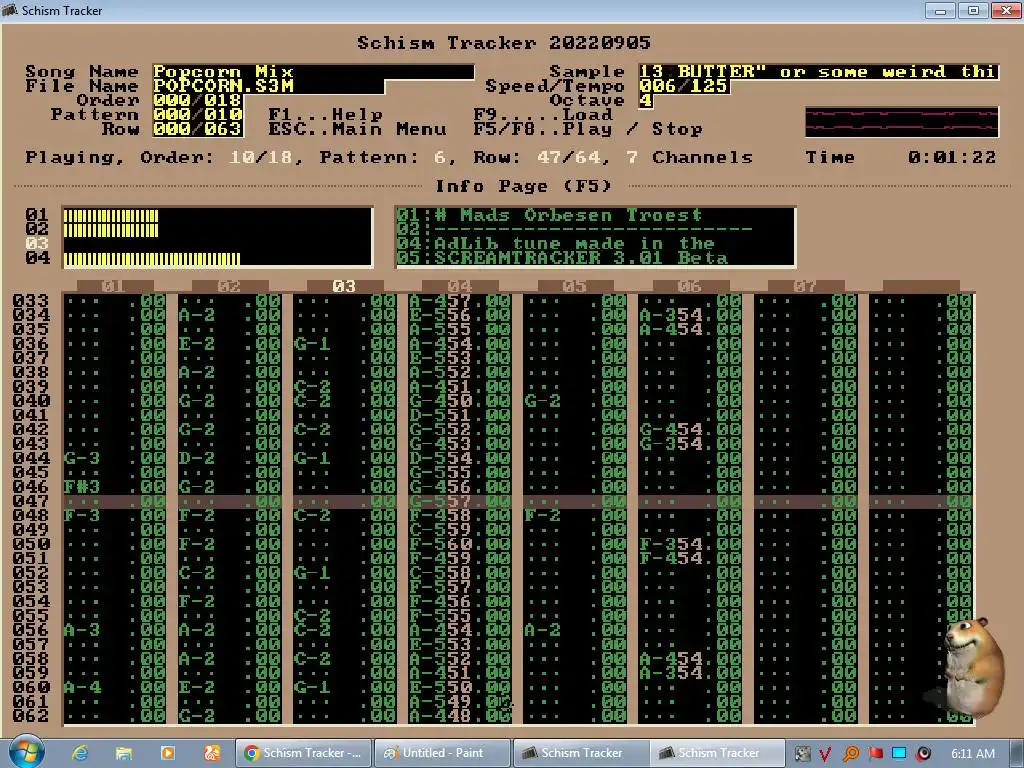Open the speaker volume tray icon
This screenshot has height=768, width=1024.
coord(923,754)
